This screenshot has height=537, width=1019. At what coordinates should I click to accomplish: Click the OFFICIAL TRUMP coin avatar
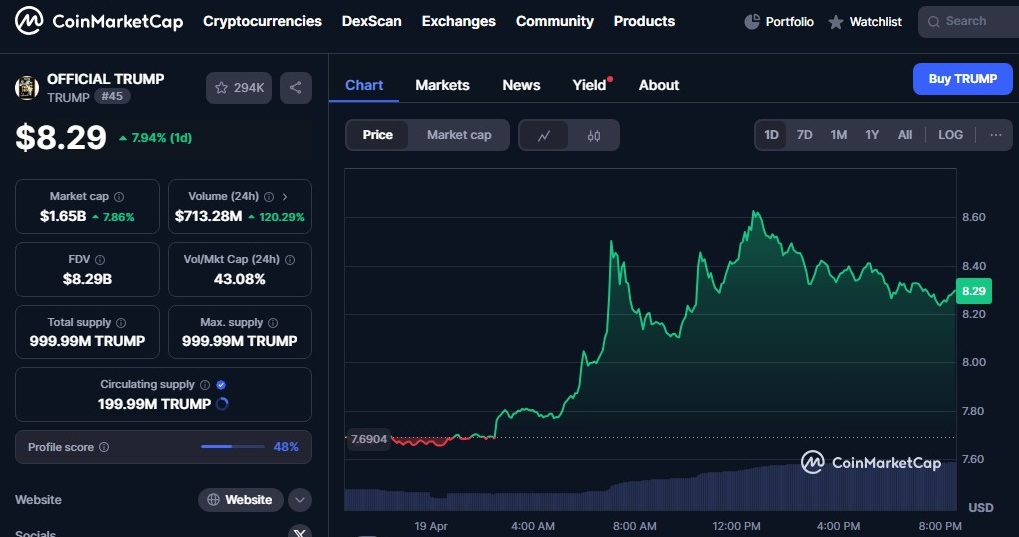click(x=27, y=88)
